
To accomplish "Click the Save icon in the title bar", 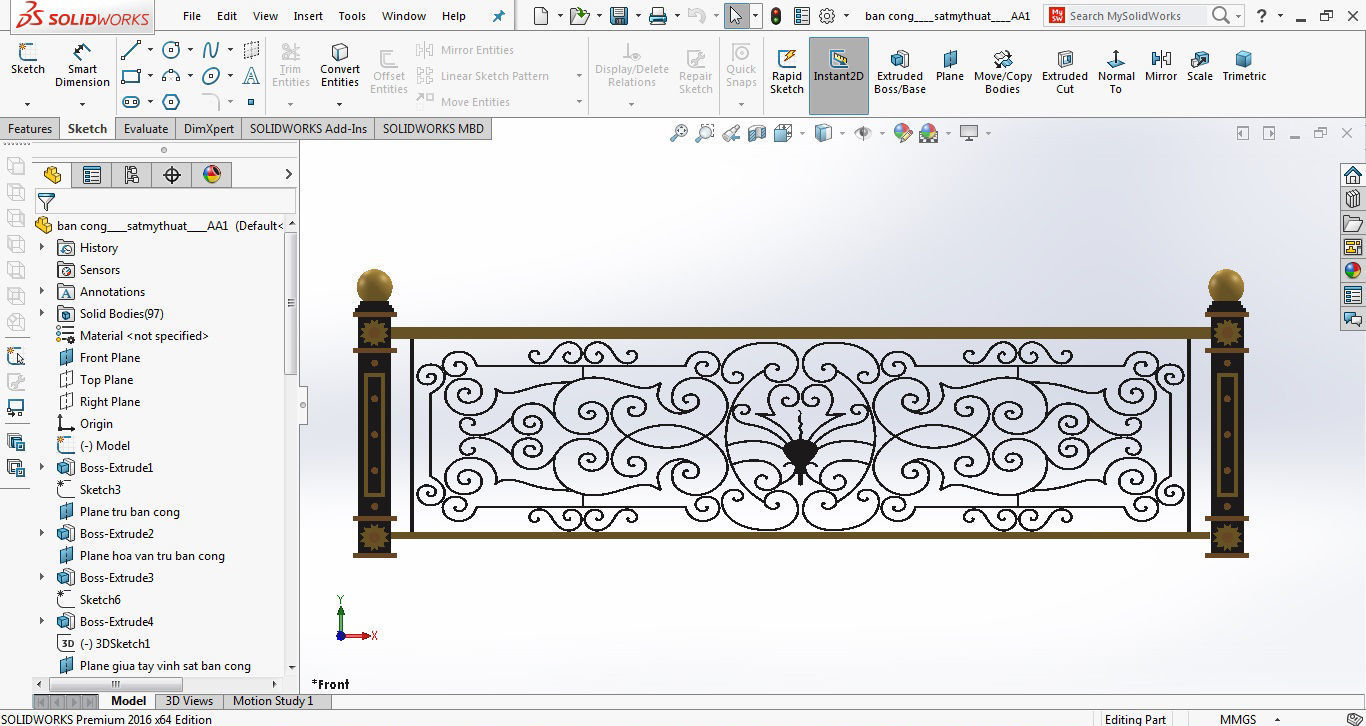I will 619,16.
